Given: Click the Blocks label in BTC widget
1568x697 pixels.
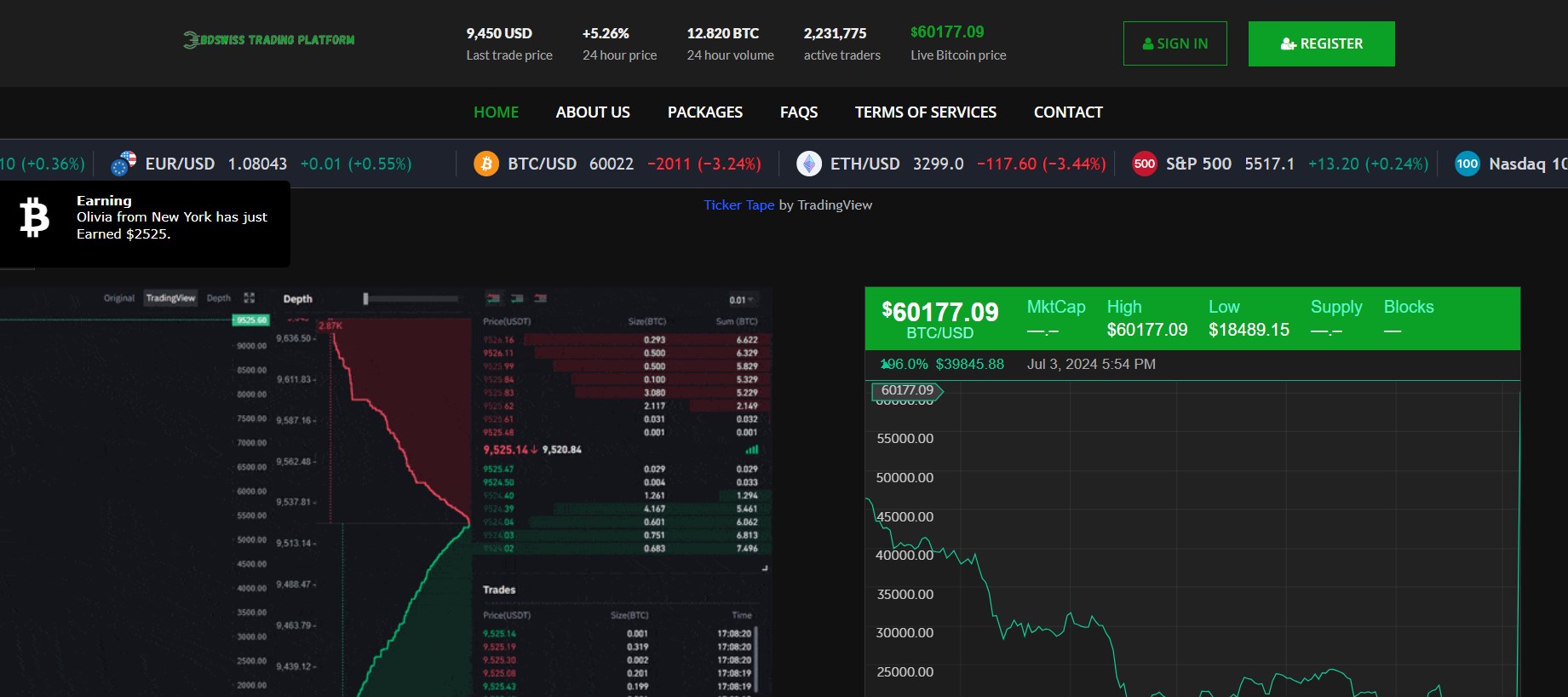Looking at the screenshot, I should coord(1409,307).
